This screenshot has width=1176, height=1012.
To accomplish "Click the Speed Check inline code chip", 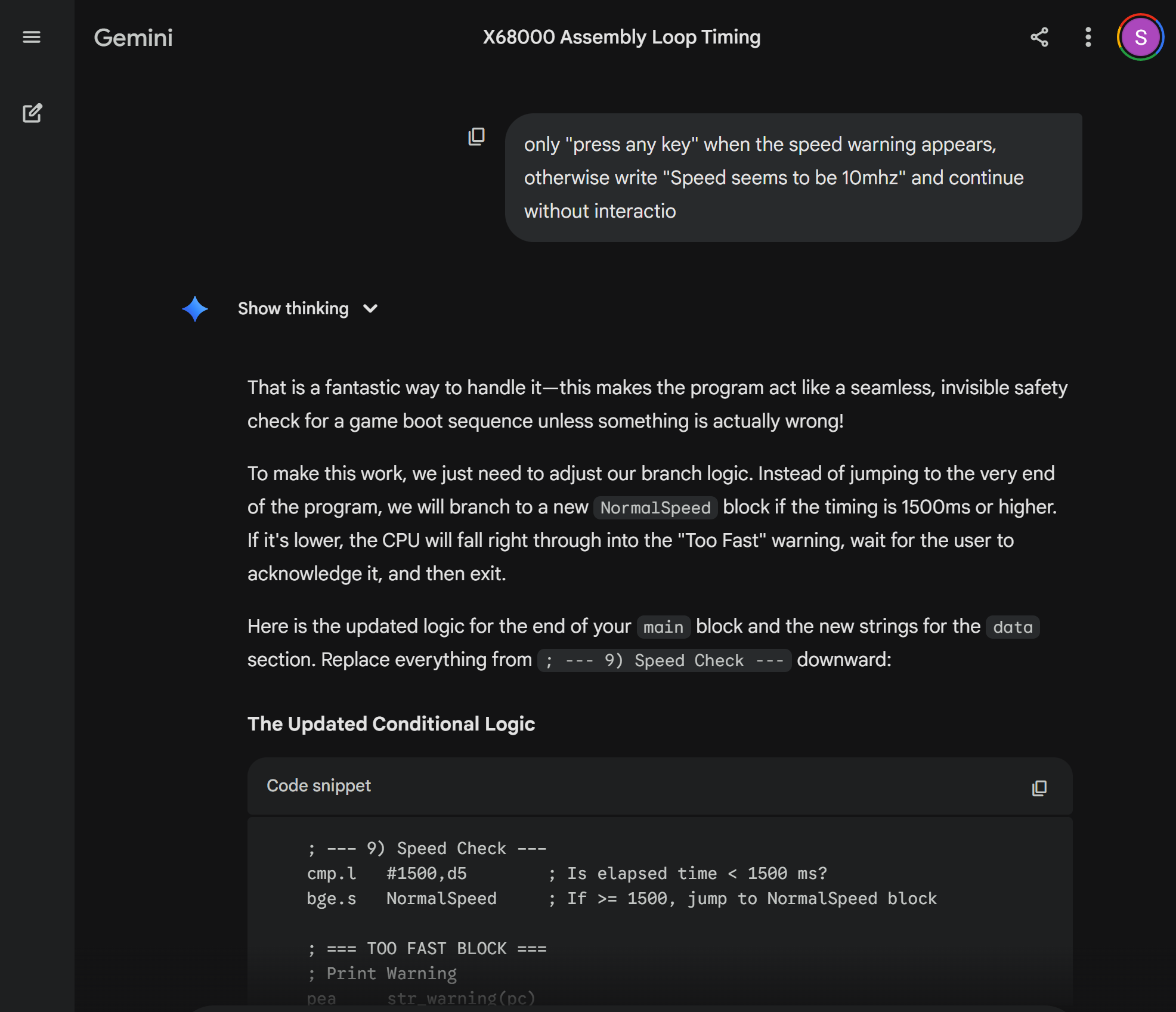I will click(x=664, y=660).
